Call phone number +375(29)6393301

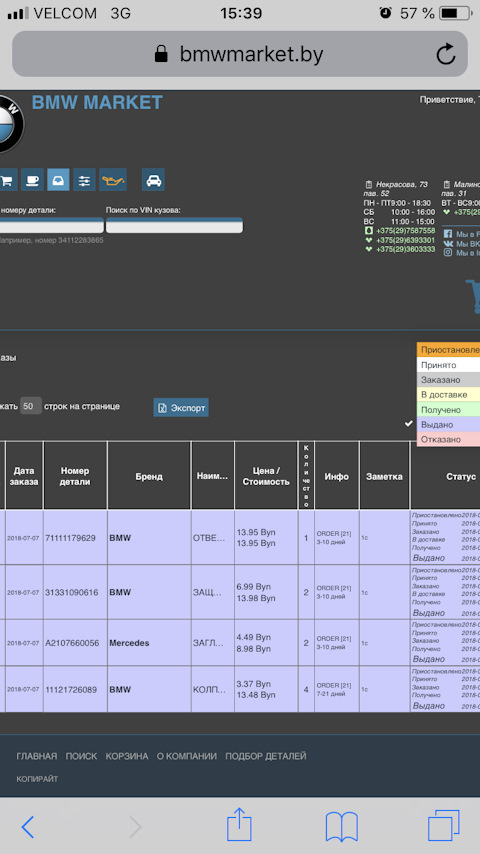pos(405,240)
